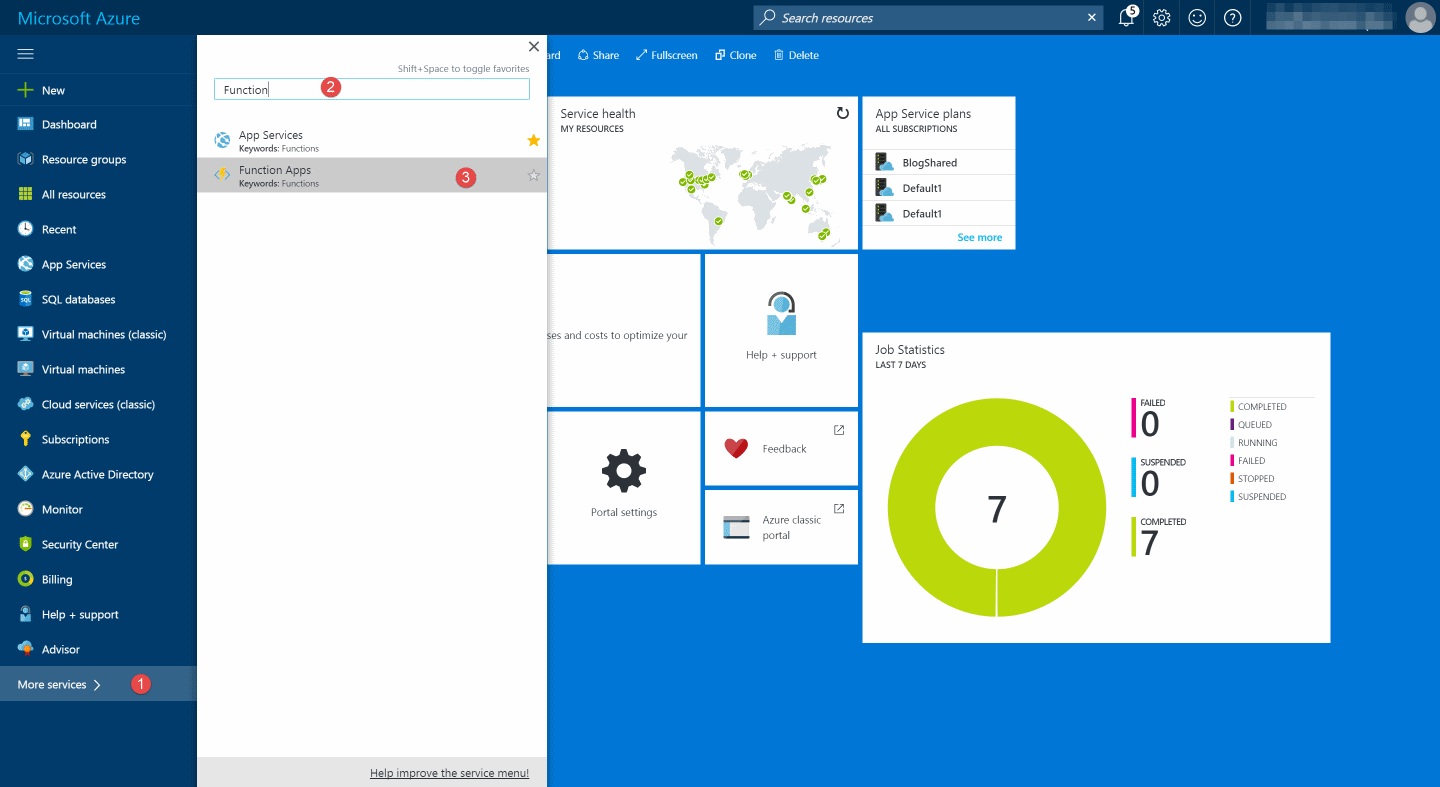
Task: Click the Microsoft Azure logo text
Action: tap(79, 18)
